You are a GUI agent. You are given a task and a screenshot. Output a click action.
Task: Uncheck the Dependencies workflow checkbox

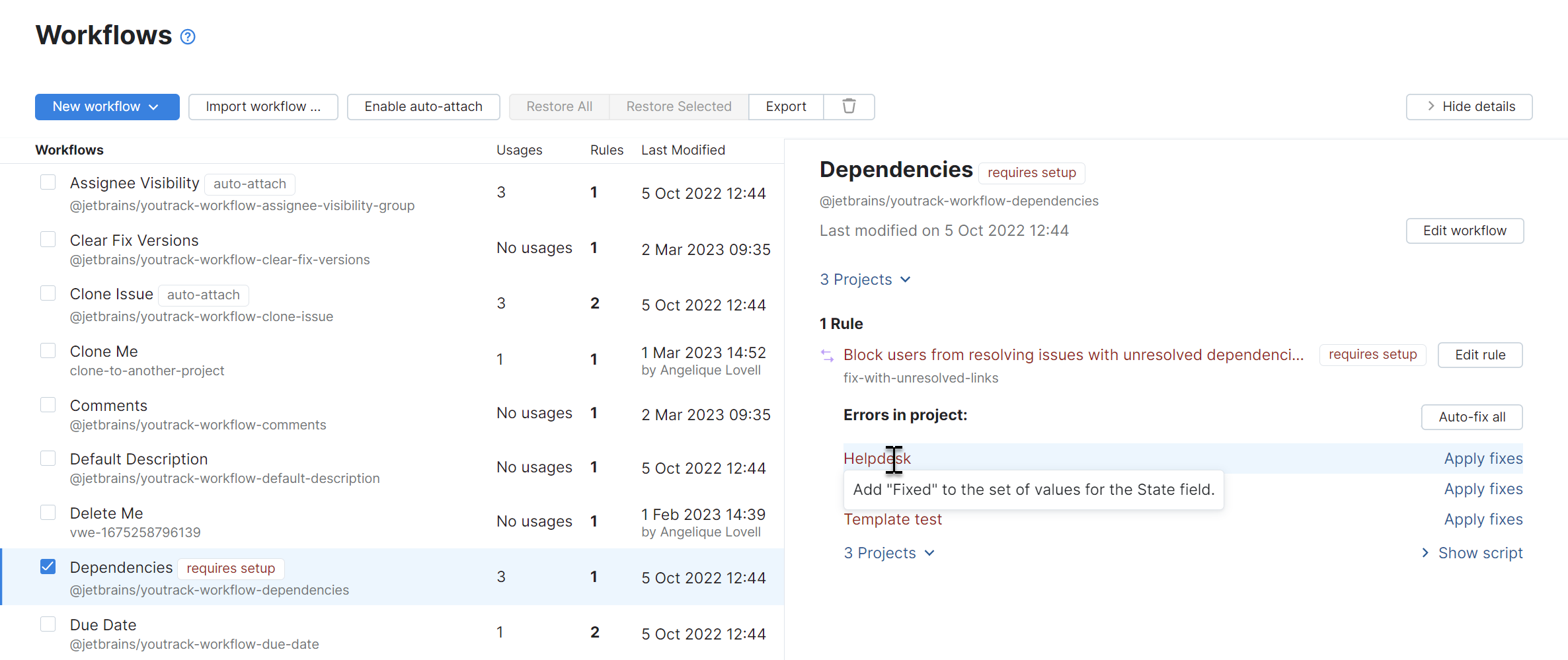tap(48, 566)
